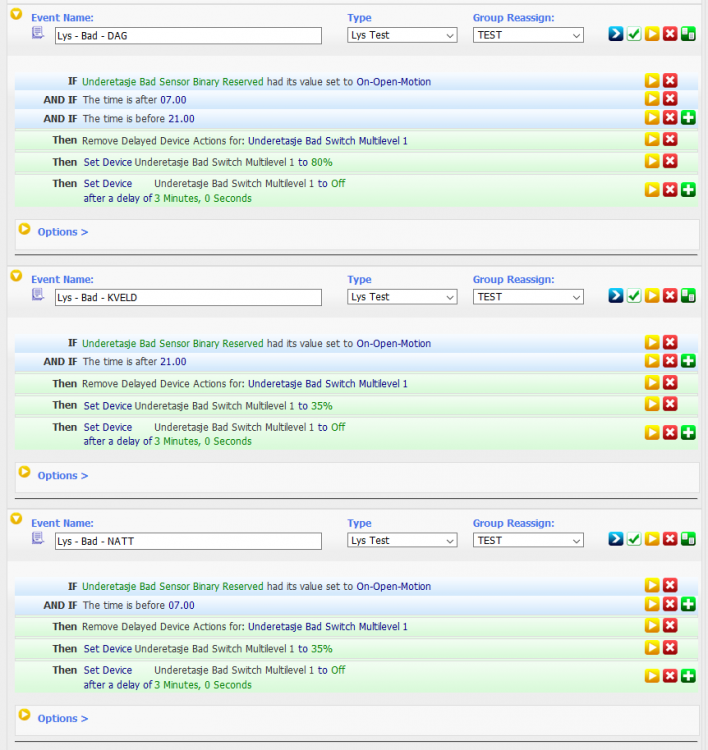This screenshot has height=750, width=708.
Task: Click green checkmark icon for Lys - Bad - KVELD
Action: pos(634,296)
